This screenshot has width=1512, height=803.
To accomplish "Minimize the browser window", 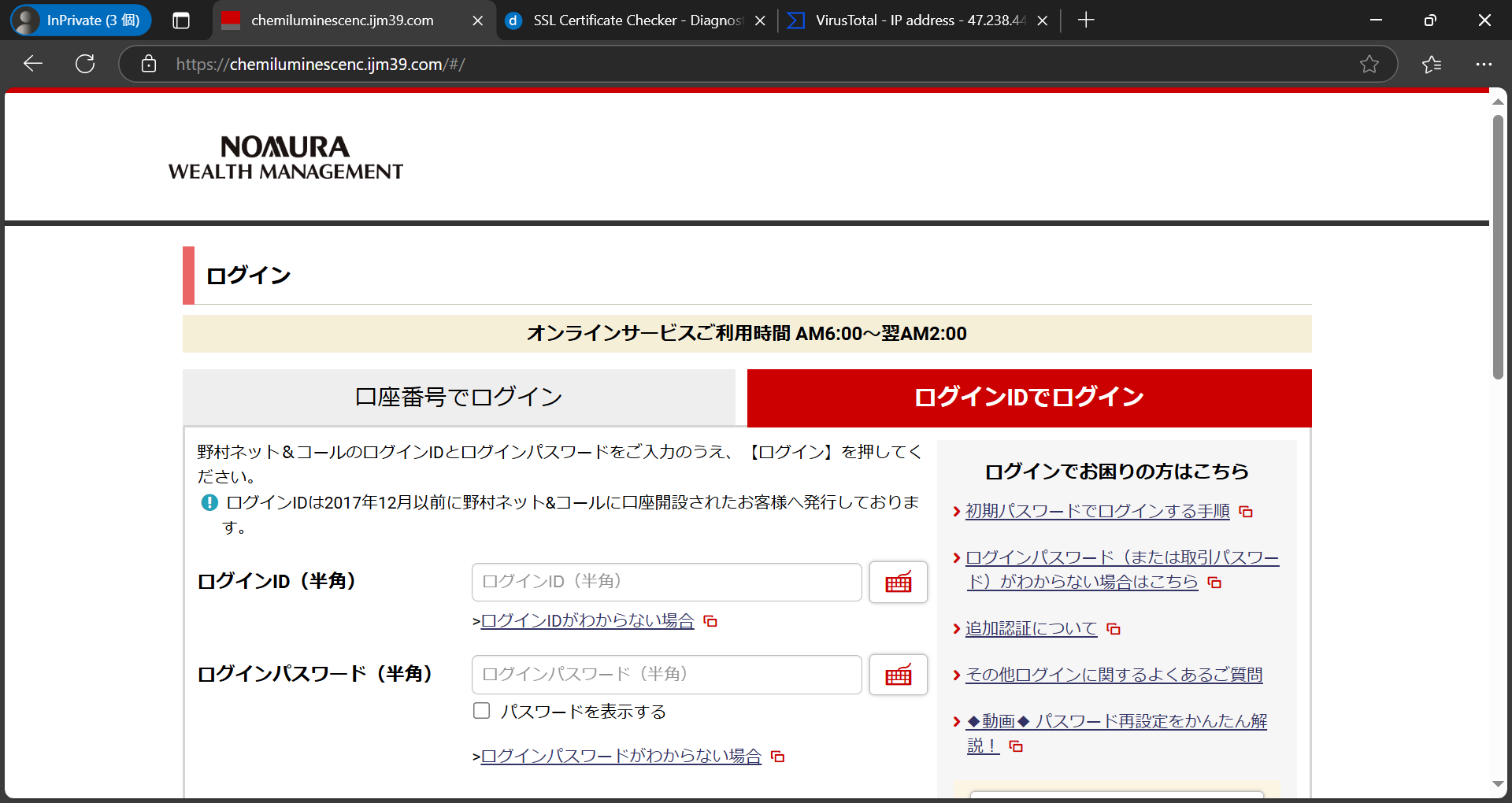I will pos(1376,20).
